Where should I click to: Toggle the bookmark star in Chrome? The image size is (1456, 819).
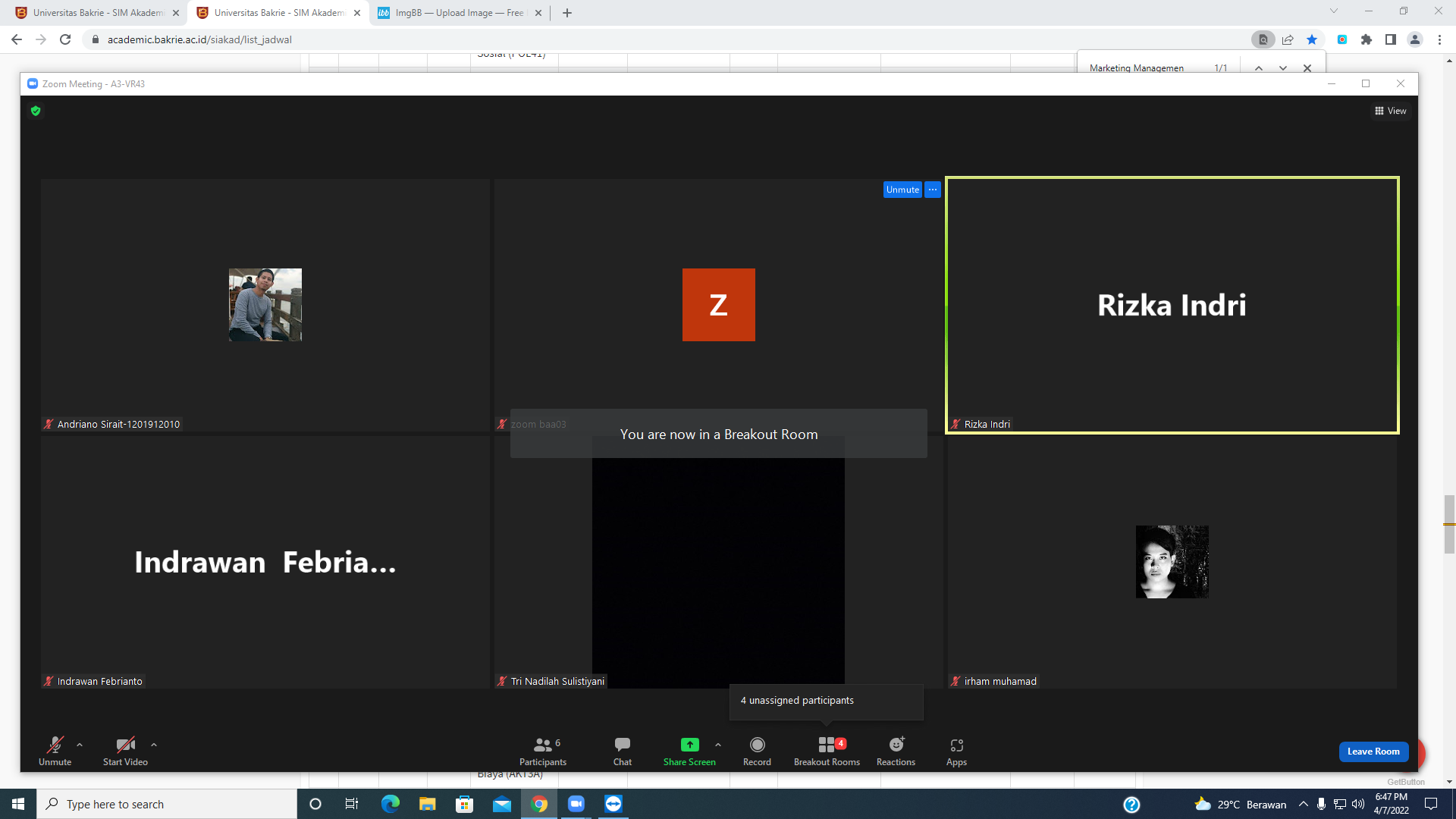(x=1312, y=39)
